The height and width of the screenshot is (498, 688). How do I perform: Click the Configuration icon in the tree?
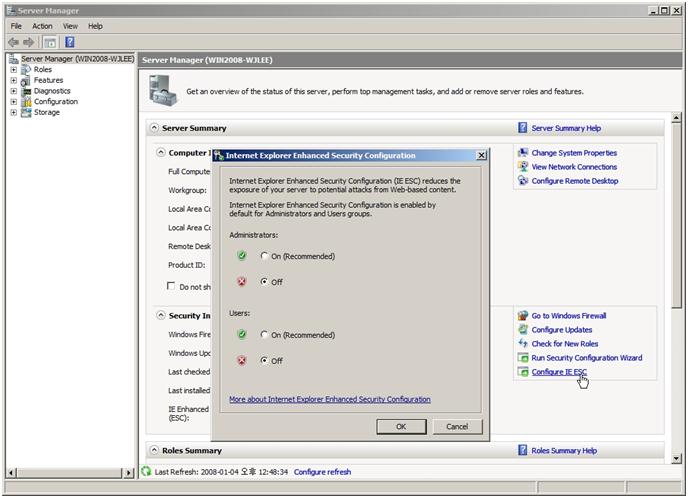[x=26, y=102]
